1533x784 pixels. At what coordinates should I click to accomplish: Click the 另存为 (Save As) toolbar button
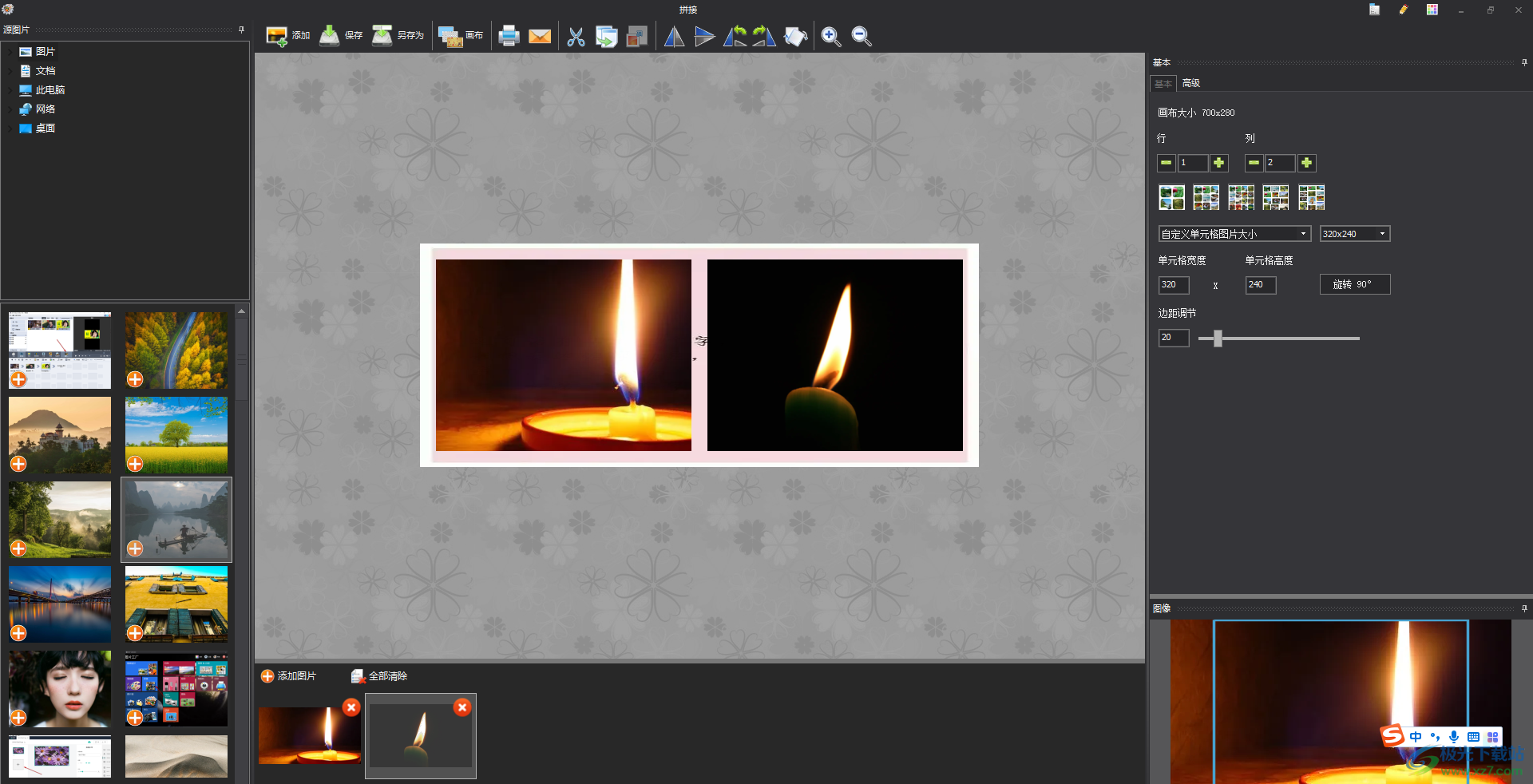(x=398, y=36)
